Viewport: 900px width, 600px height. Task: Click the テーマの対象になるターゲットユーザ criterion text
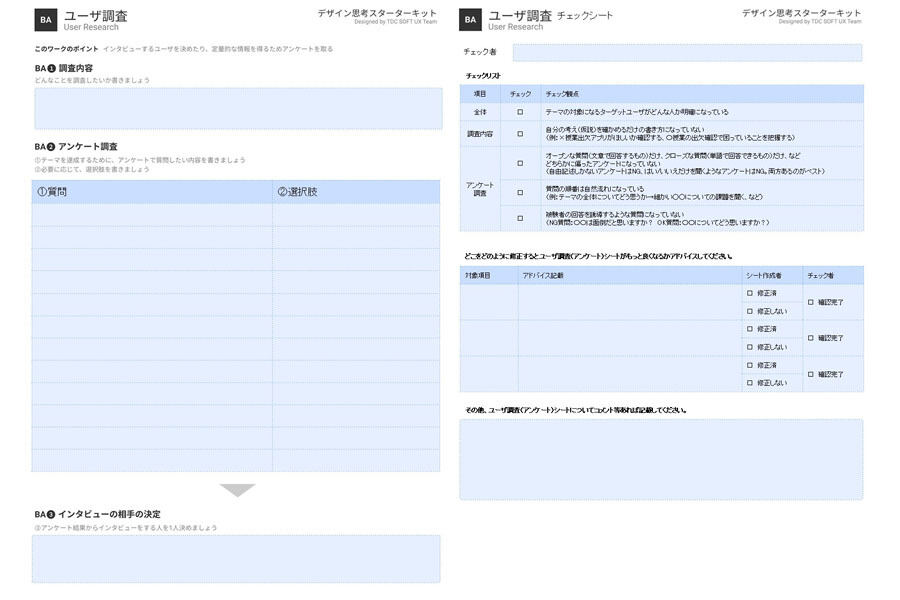637,112
